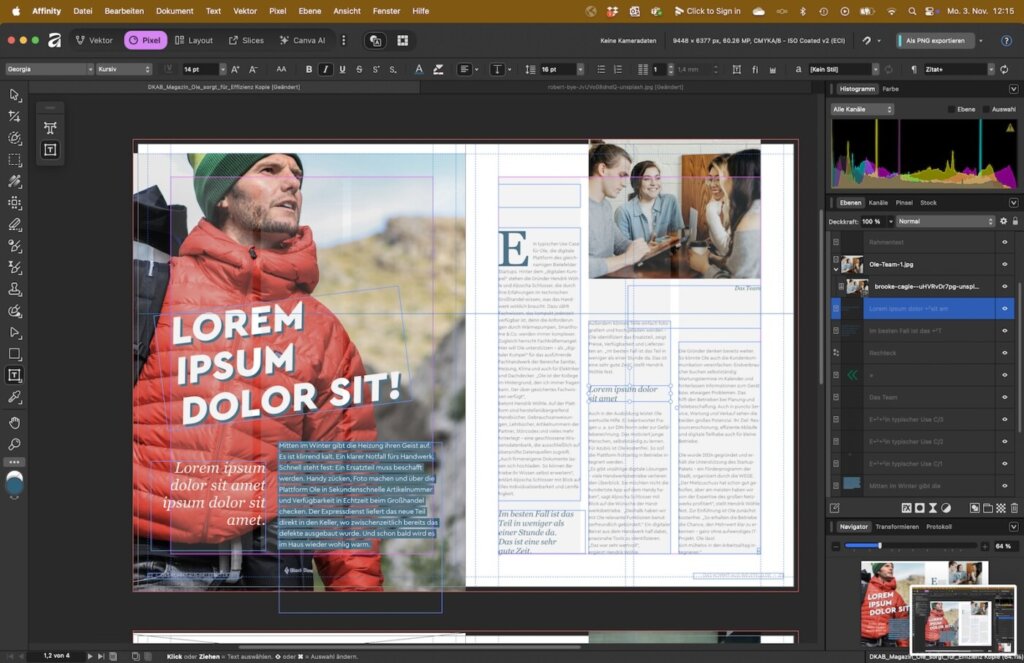The width and height of the screenshot is (1024, 663).
Task: Pick the Zoom magnifier tool
Action: coord(15,443)
